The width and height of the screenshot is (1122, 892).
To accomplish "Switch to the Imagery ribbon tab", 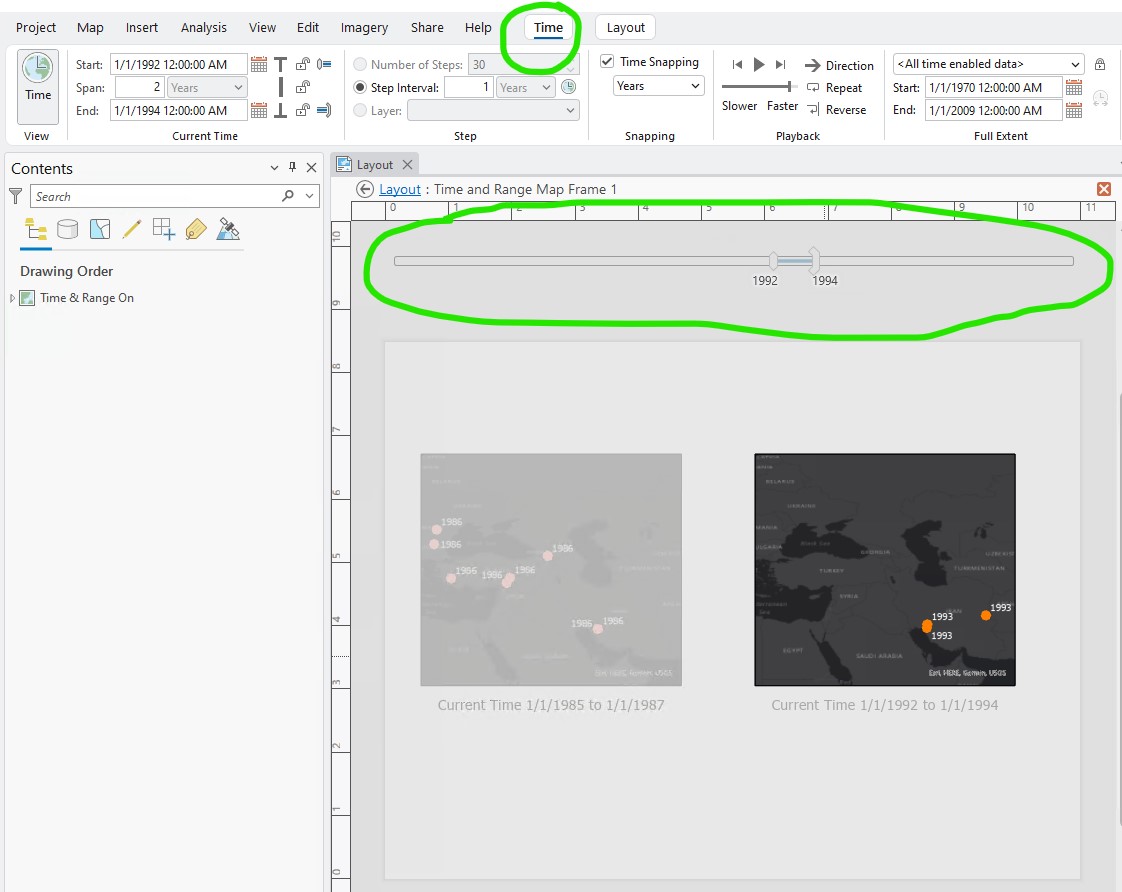I will 364,27.
